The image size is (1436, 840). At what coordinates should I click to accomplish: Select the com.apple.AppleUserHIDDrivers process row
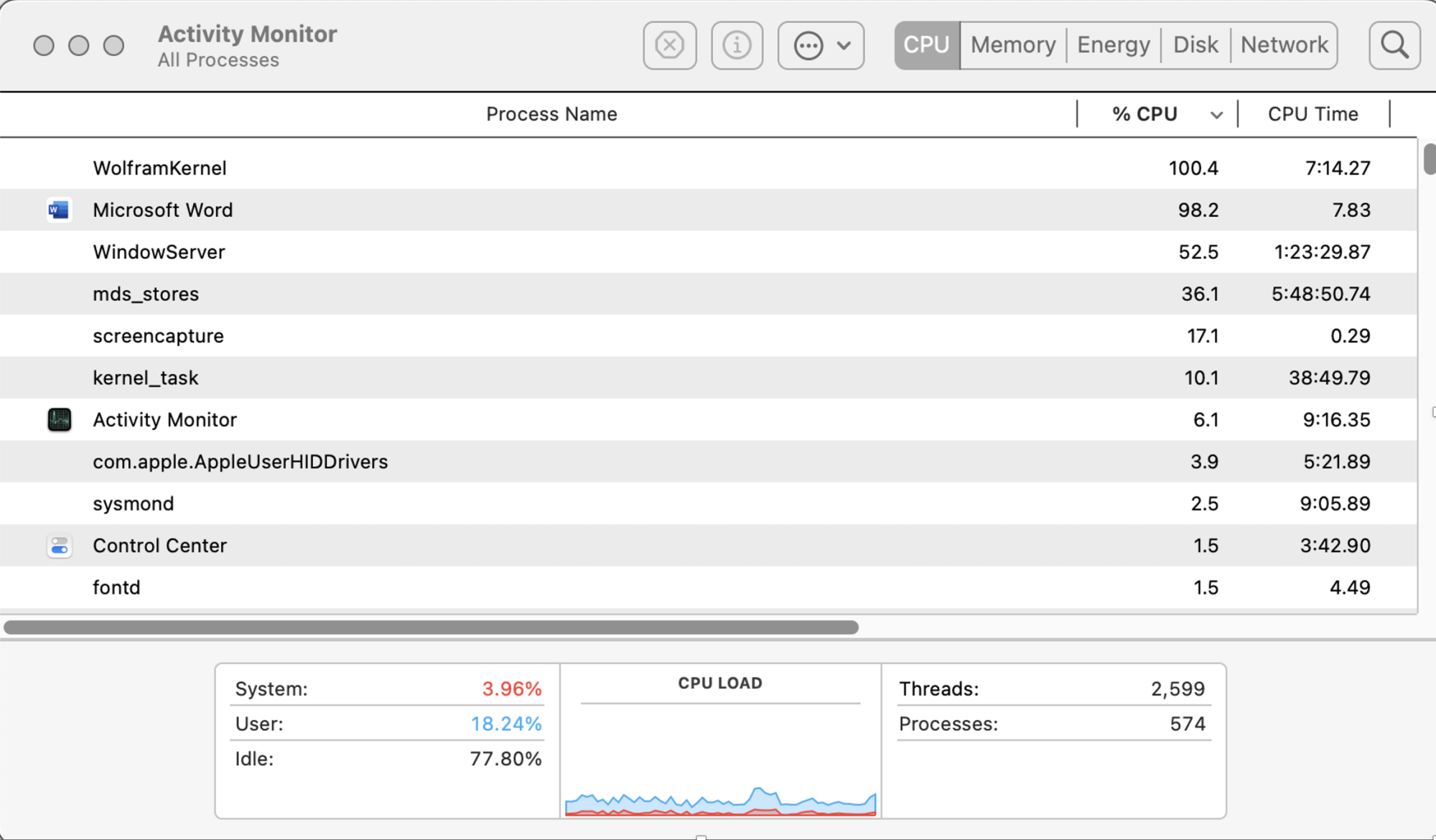709,462
